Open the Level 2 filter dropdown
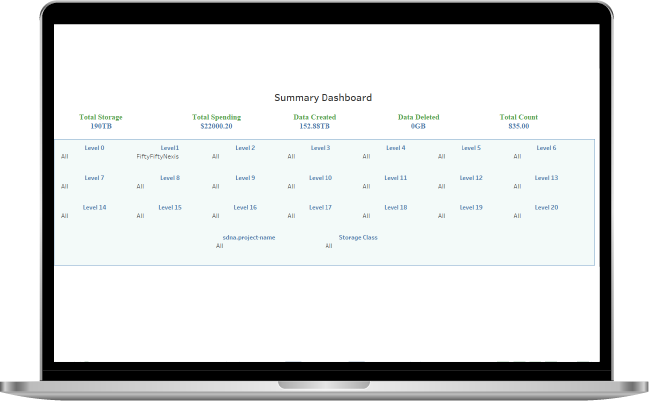649x401 pixels. [216, 156]
